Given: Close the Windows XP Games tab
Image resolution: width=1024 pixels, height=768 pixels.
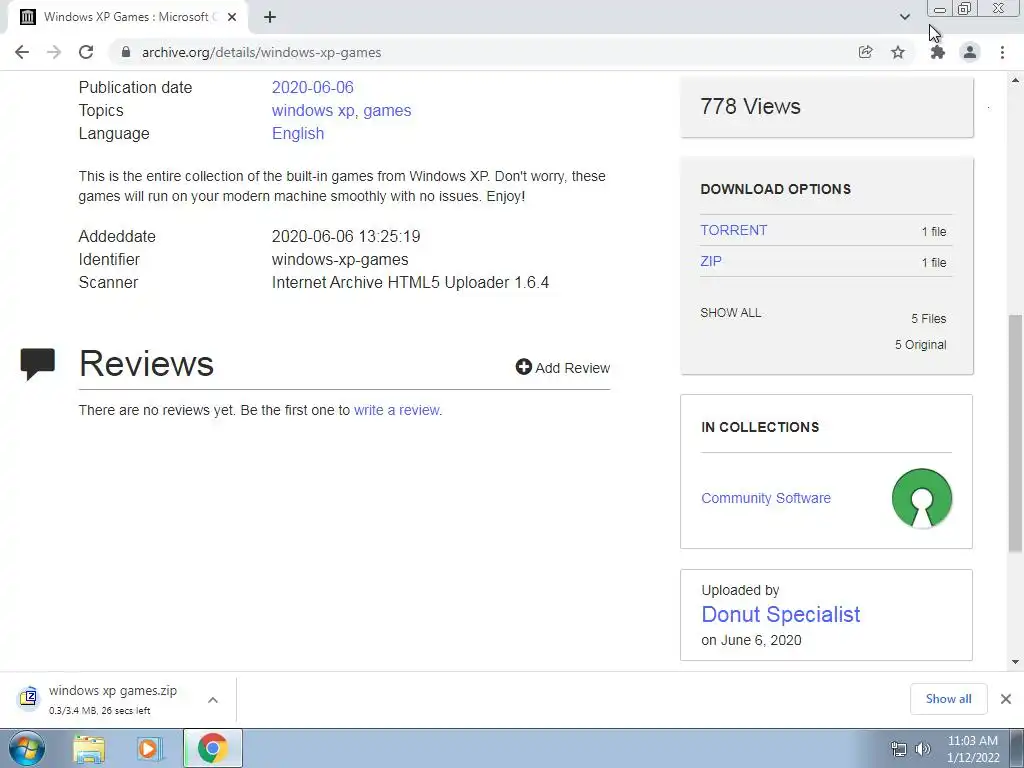Looking at the screenshot, I should (x=232, y=17).
